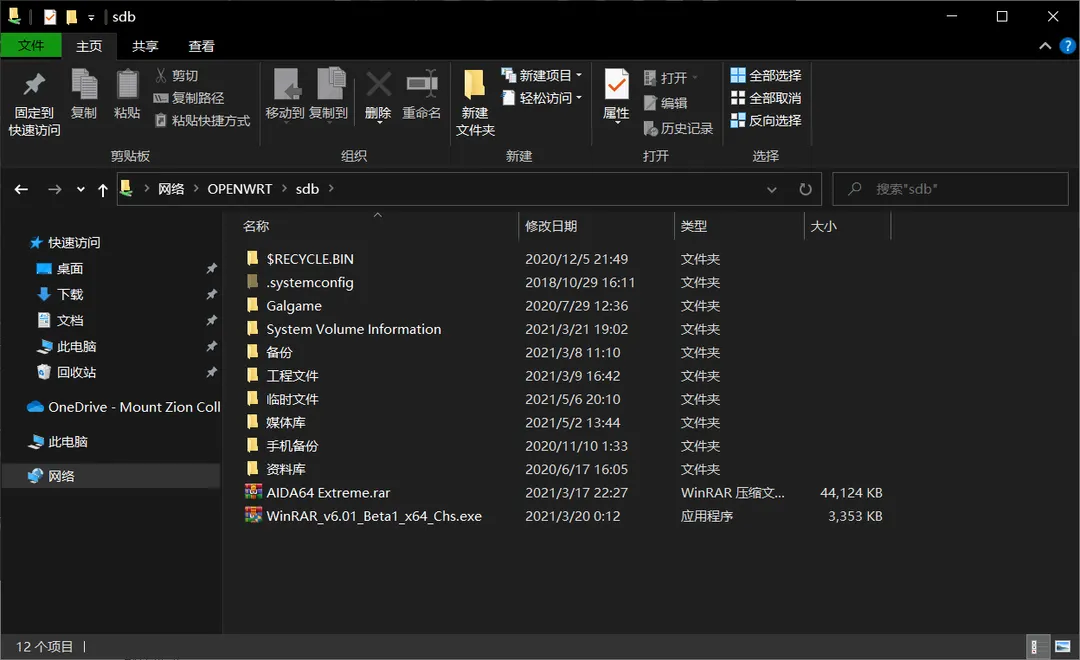Click Select none (全部取消)
The image size is (1080, 660).
pyautogui.click(x=766, y=98)
